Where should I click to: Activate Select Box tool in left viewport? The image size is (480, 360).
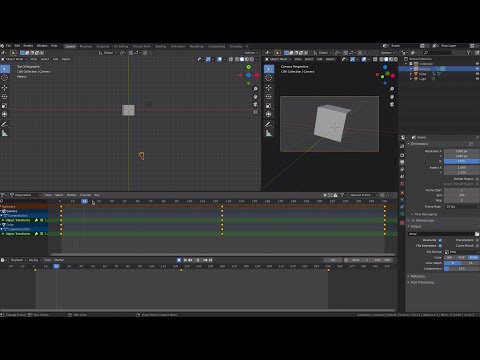click(x=5, y=69)
